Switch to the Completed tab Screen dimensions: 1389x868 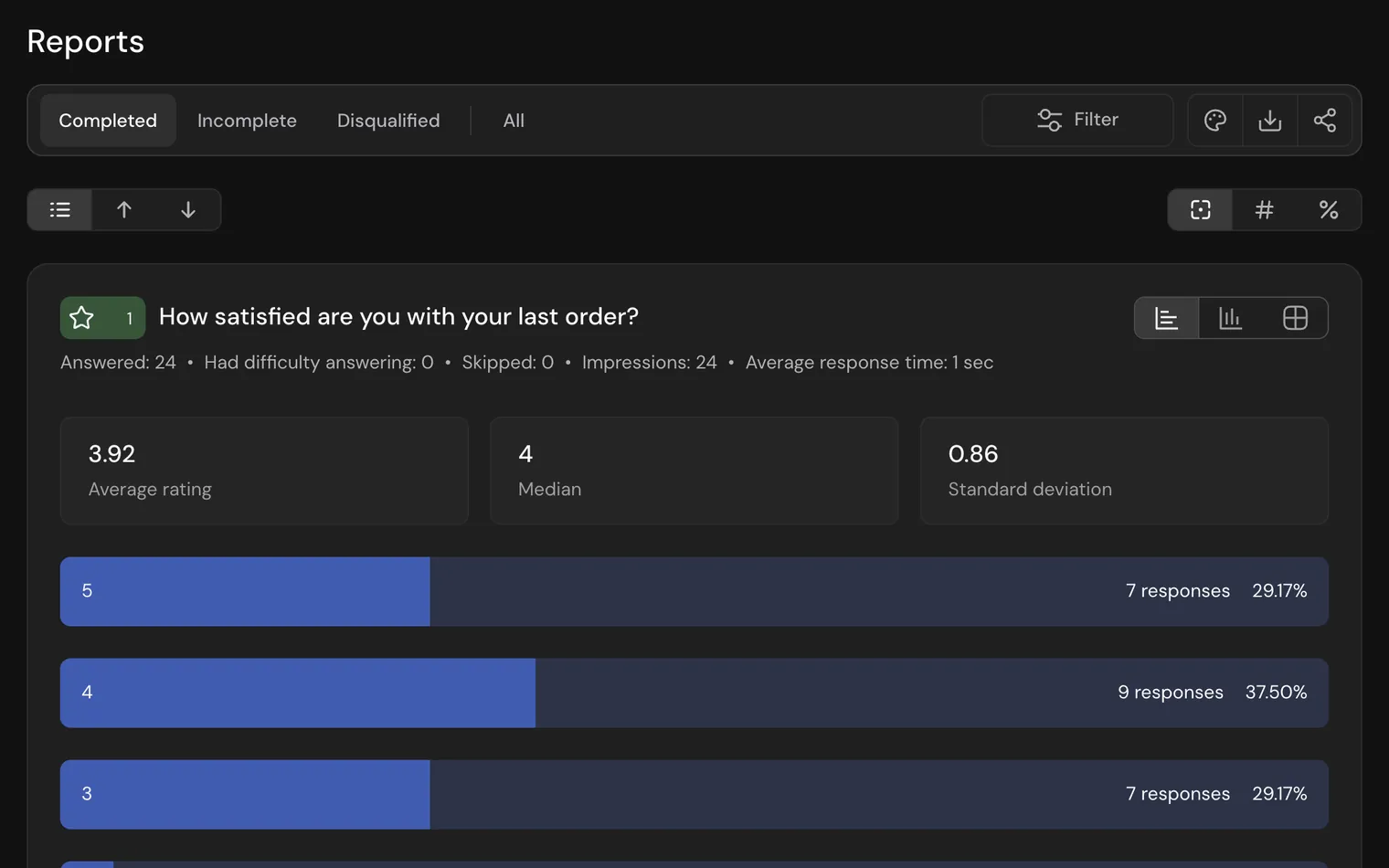point(108,121)
